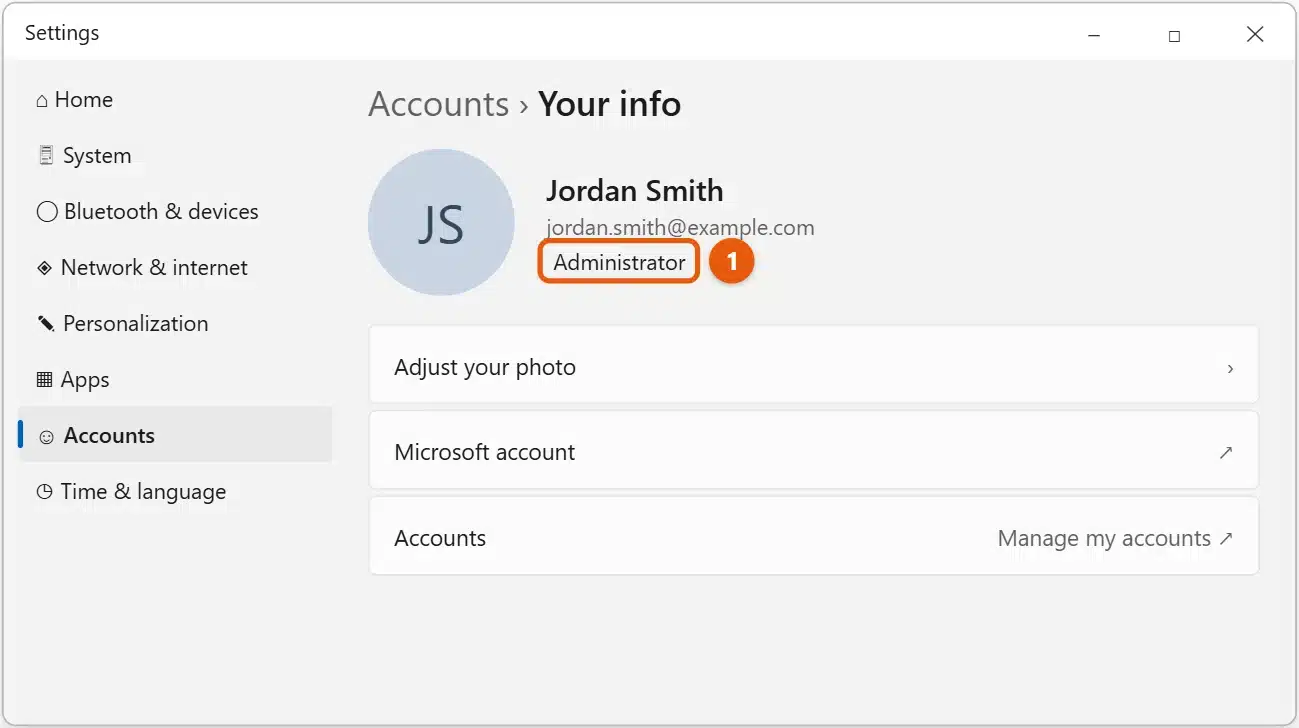Click the jordan.smith@example.com email text

click(x=680, y=228)
